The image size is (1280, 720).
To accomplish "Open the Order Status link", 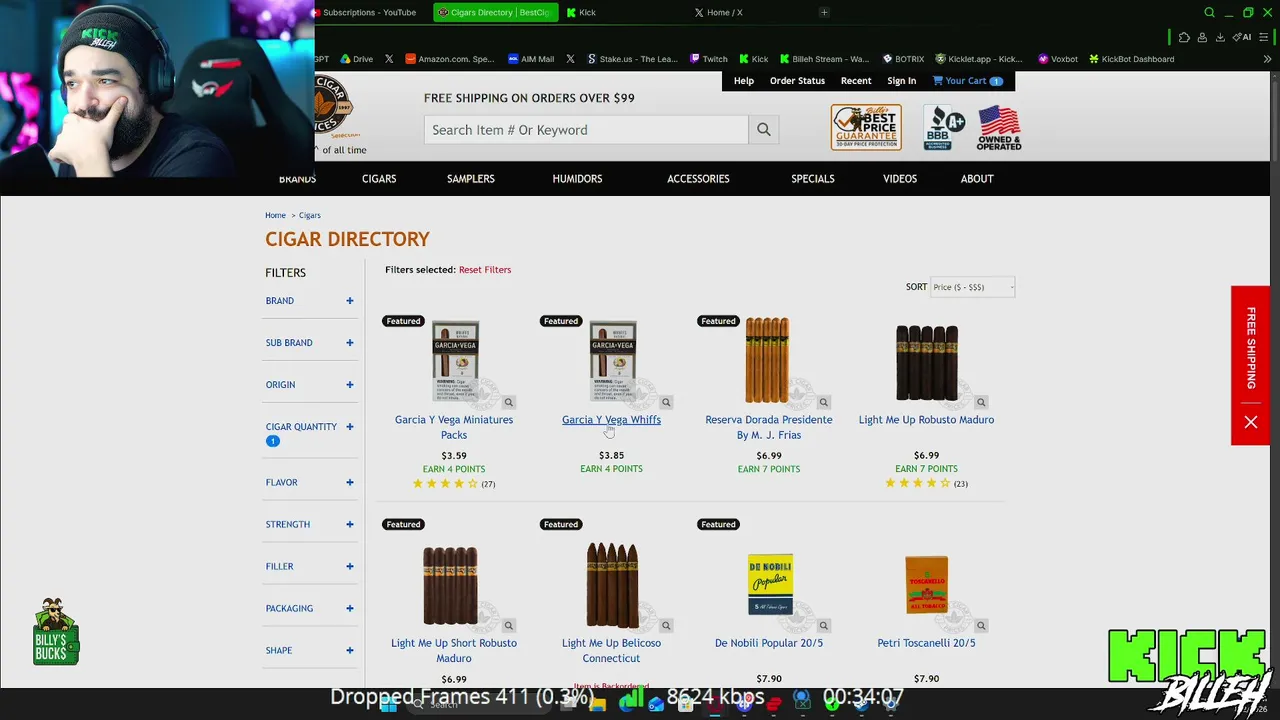I will pos(797,81).
